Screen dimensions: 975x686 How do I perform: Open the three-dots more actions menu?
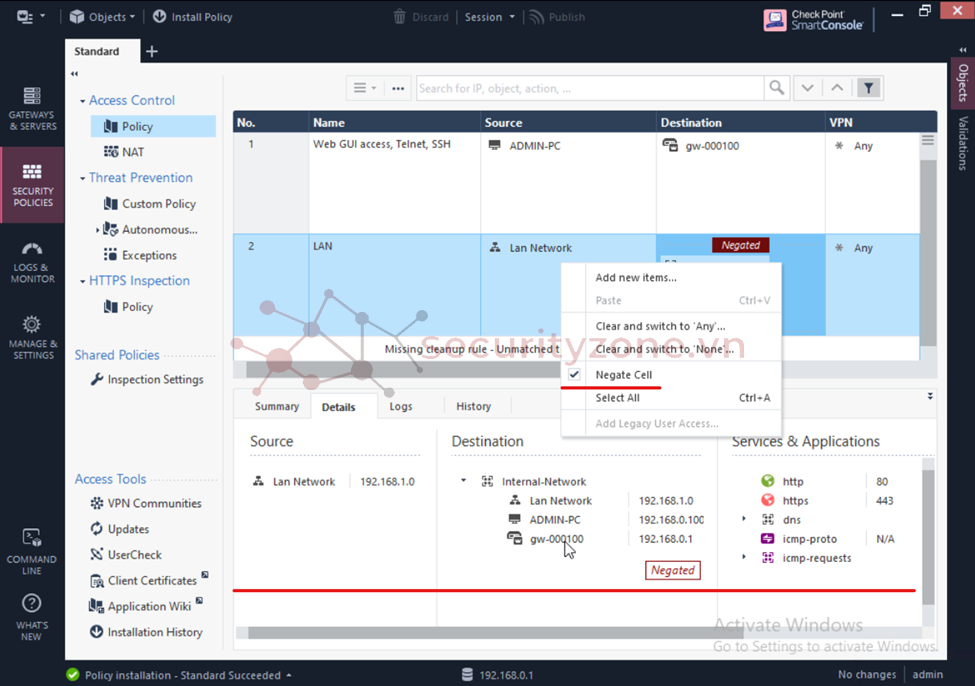tap(398, 88)
